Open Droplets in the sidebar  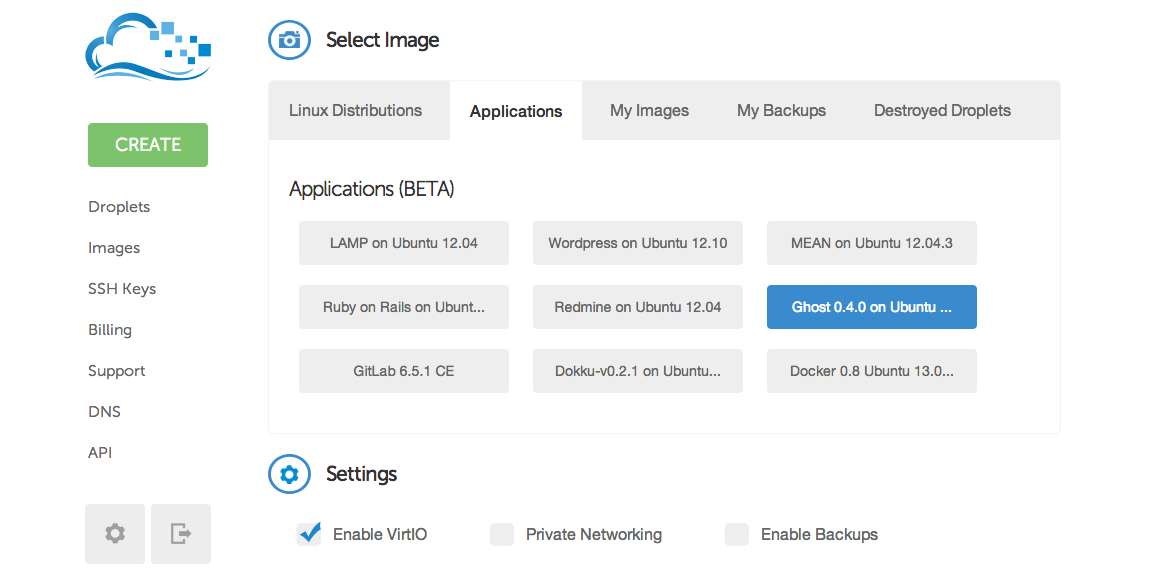pos(119,207)
